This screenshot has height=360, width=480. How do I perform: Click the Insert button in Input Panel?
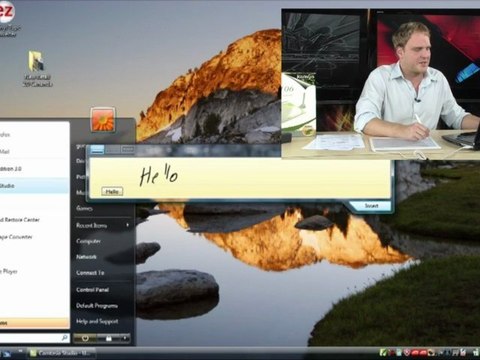pyautogui.click(x=371, y=206)
